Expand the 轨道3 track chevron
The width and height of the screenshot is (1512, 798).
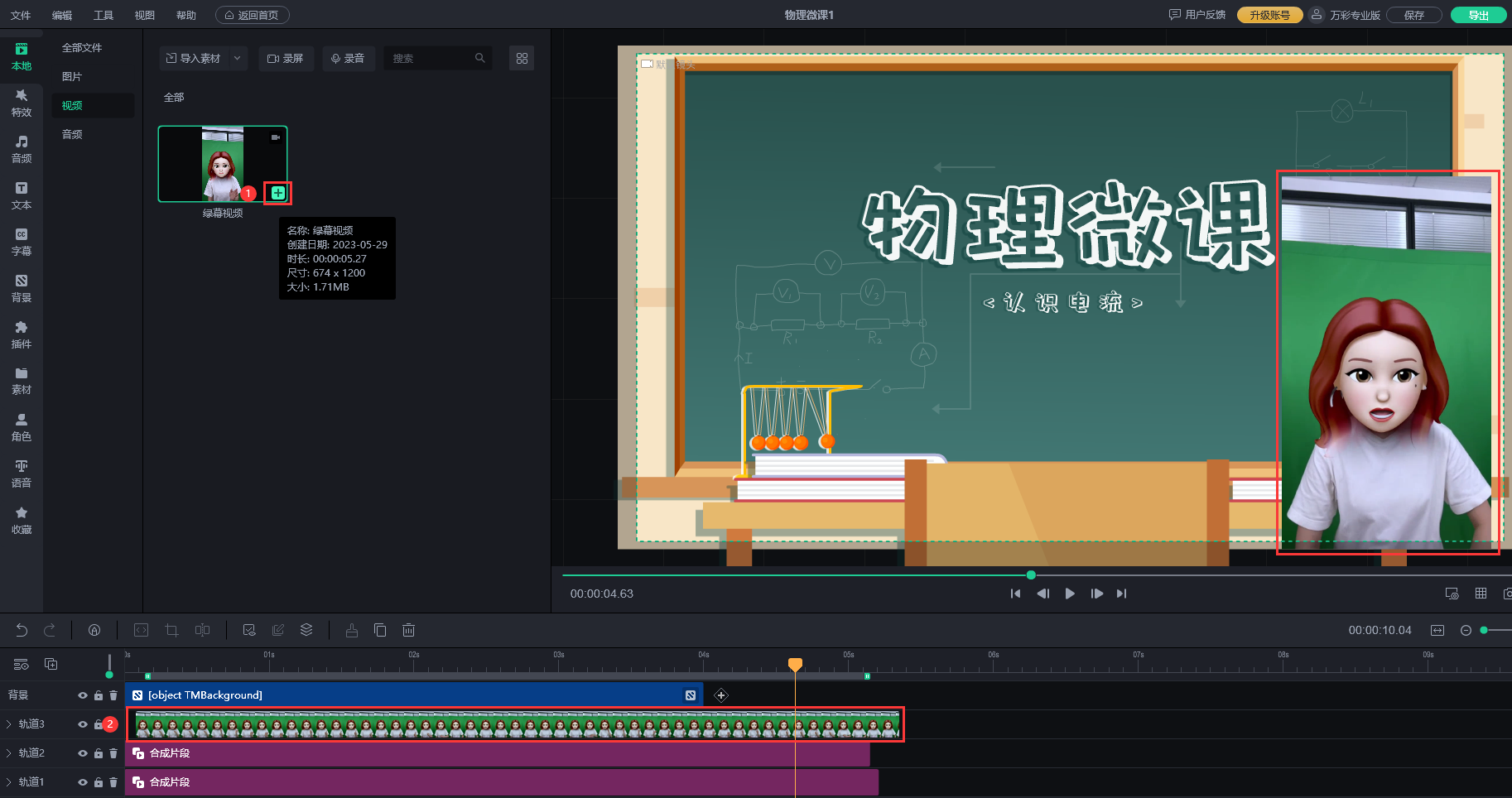point(9,724)
